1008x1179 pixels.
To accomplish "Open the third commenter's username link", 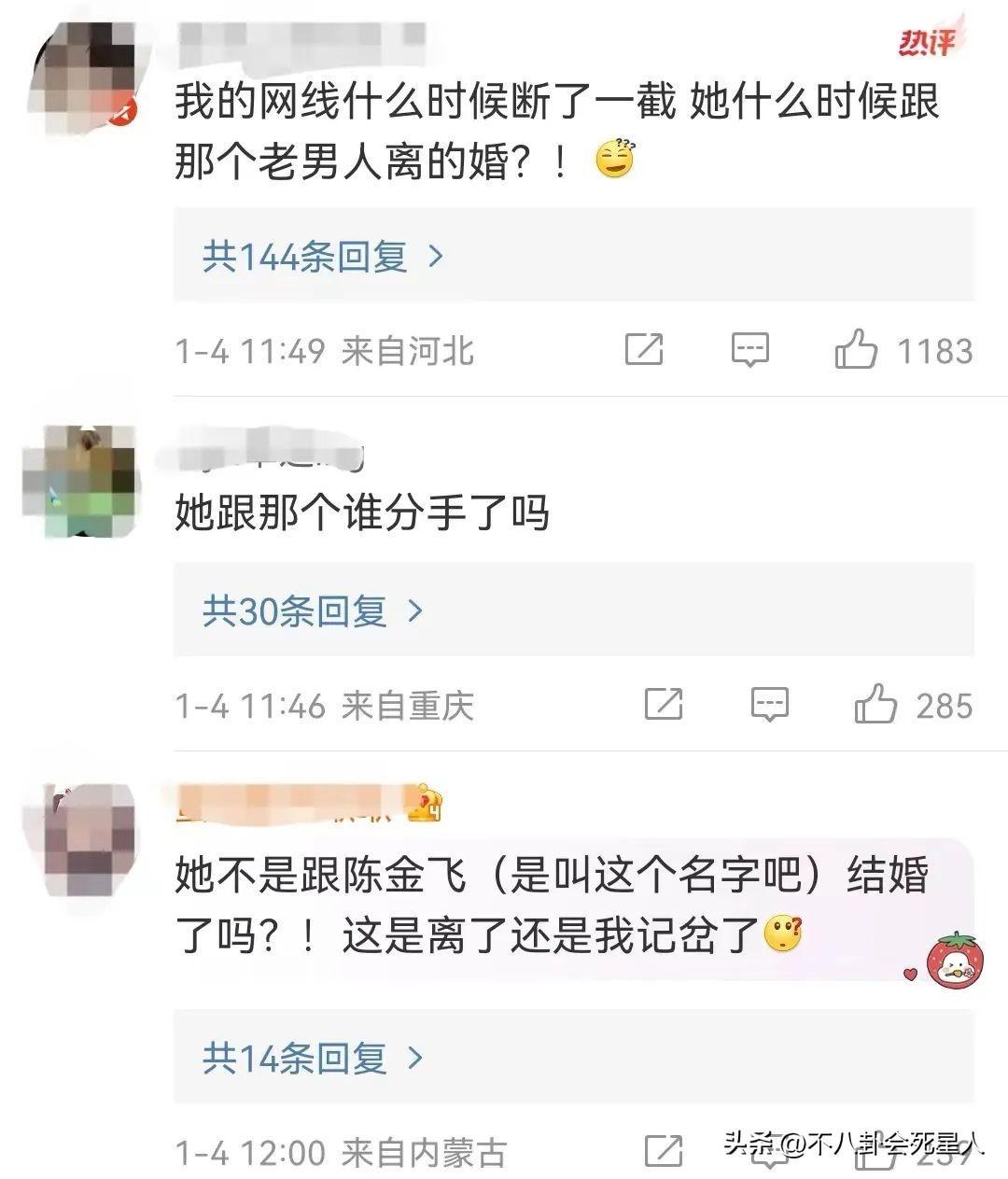I will tap(289, 804).
